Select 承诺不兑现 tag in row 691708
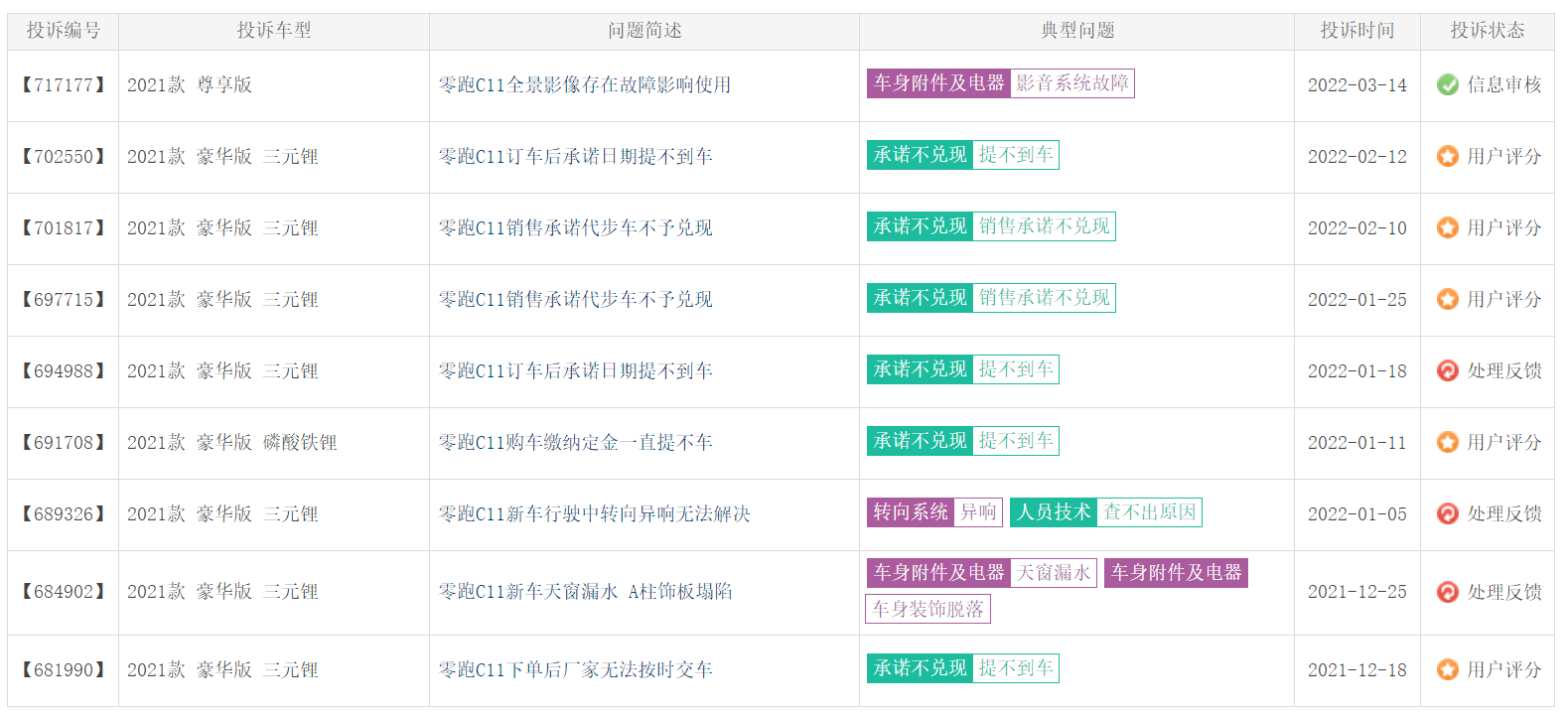Screen dimensions: 1568x721 click(921, 441)
